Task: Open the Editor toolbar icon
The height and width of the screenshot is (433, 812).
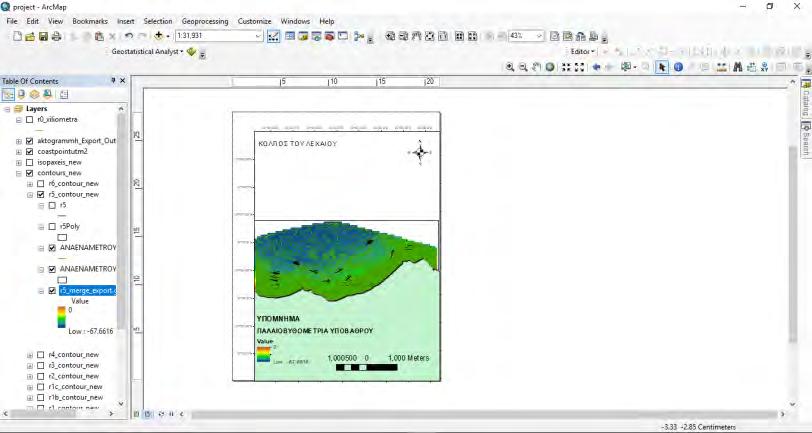Action: [x=273, y=36]
